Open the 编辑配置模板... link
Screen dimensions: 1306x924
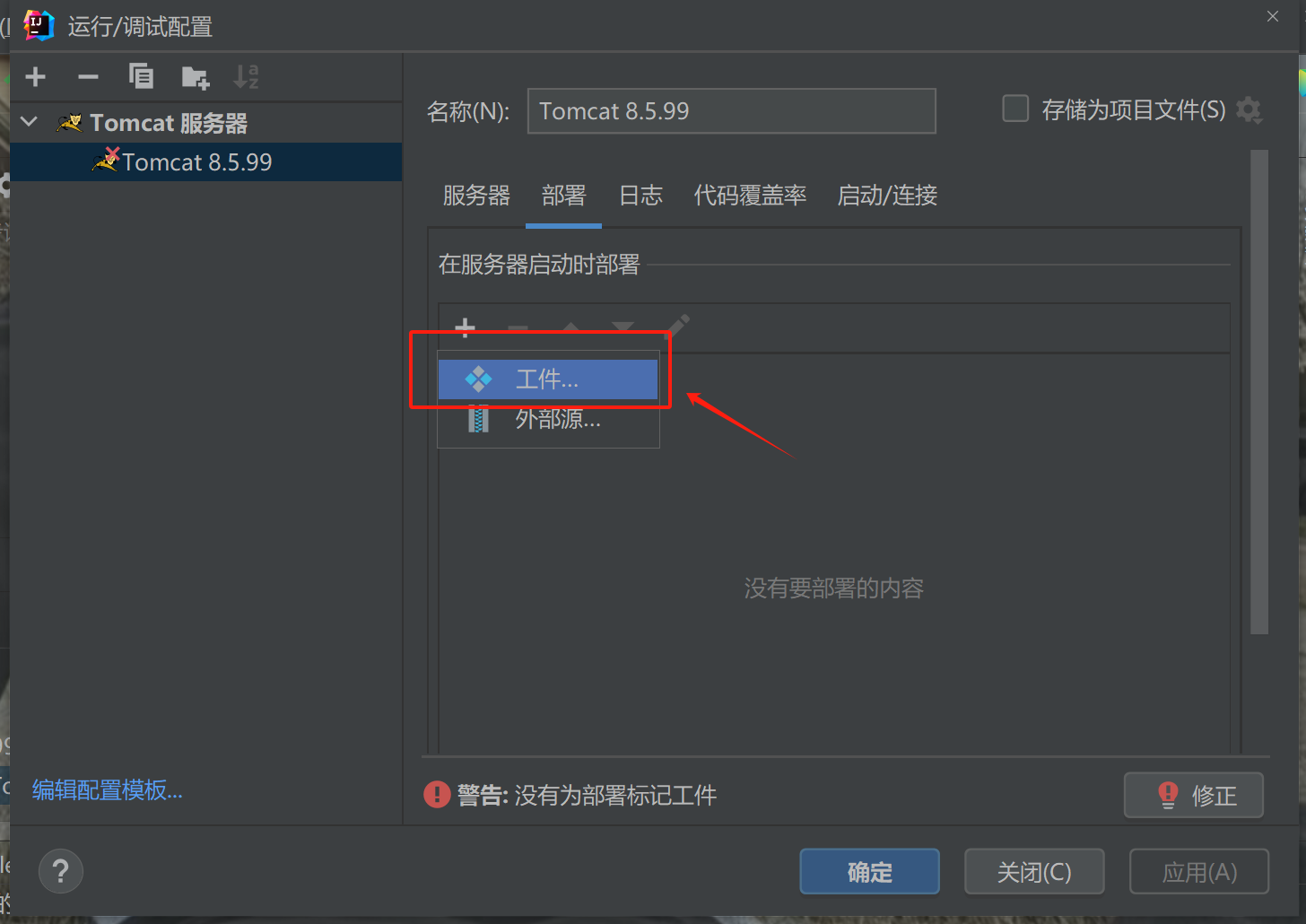click(108, 790)
